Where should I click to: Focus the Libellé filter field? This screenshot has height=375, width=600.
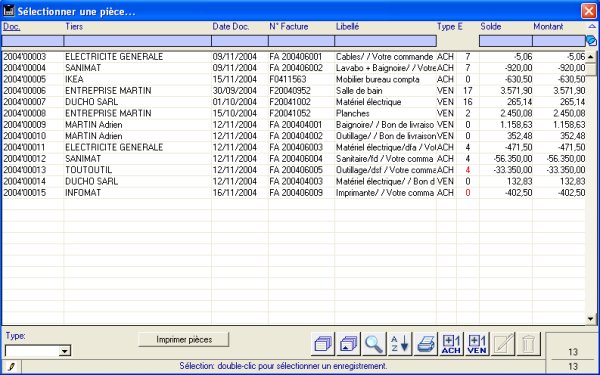point(386,41)
